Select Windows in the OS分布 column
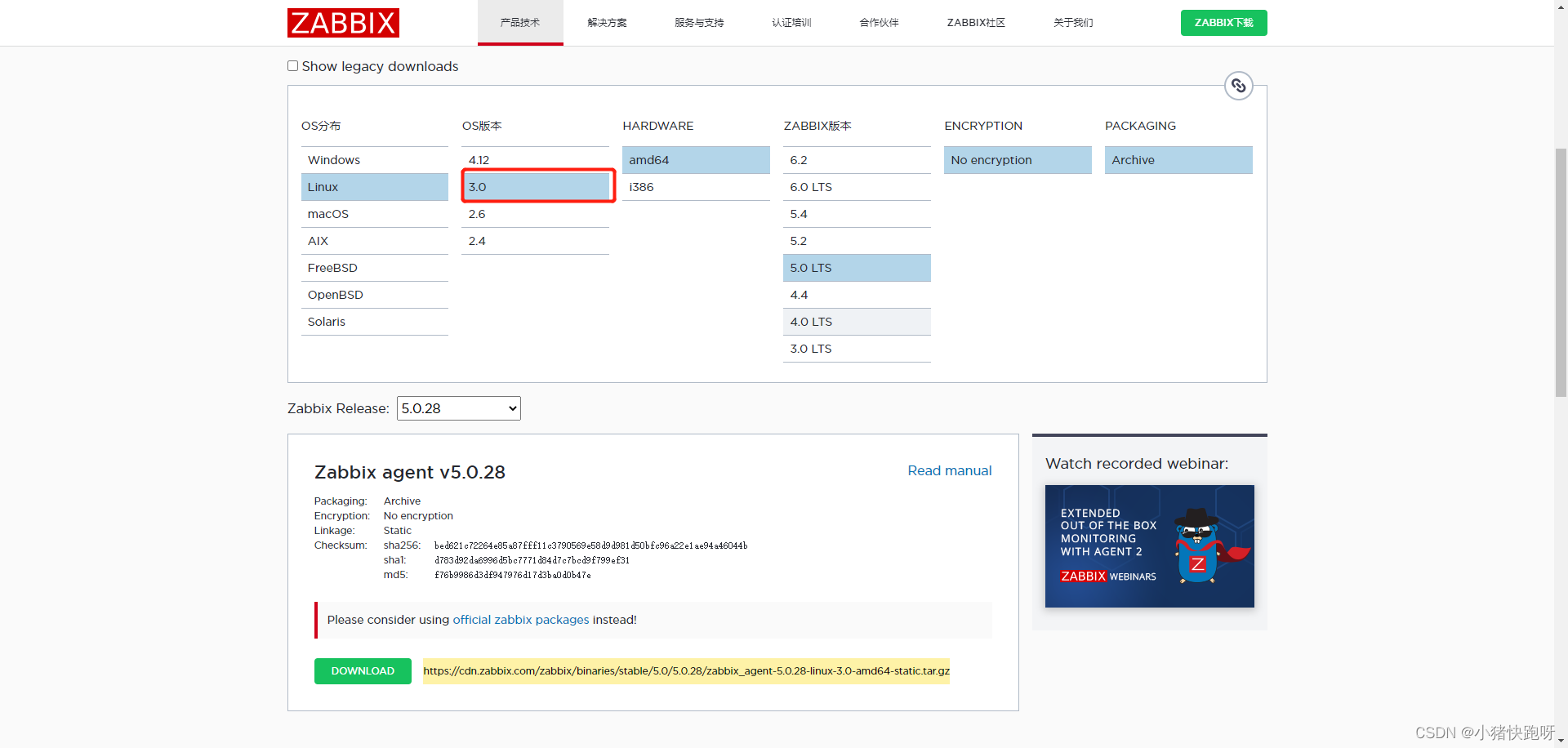The image size is (1568, 748). 333,159
